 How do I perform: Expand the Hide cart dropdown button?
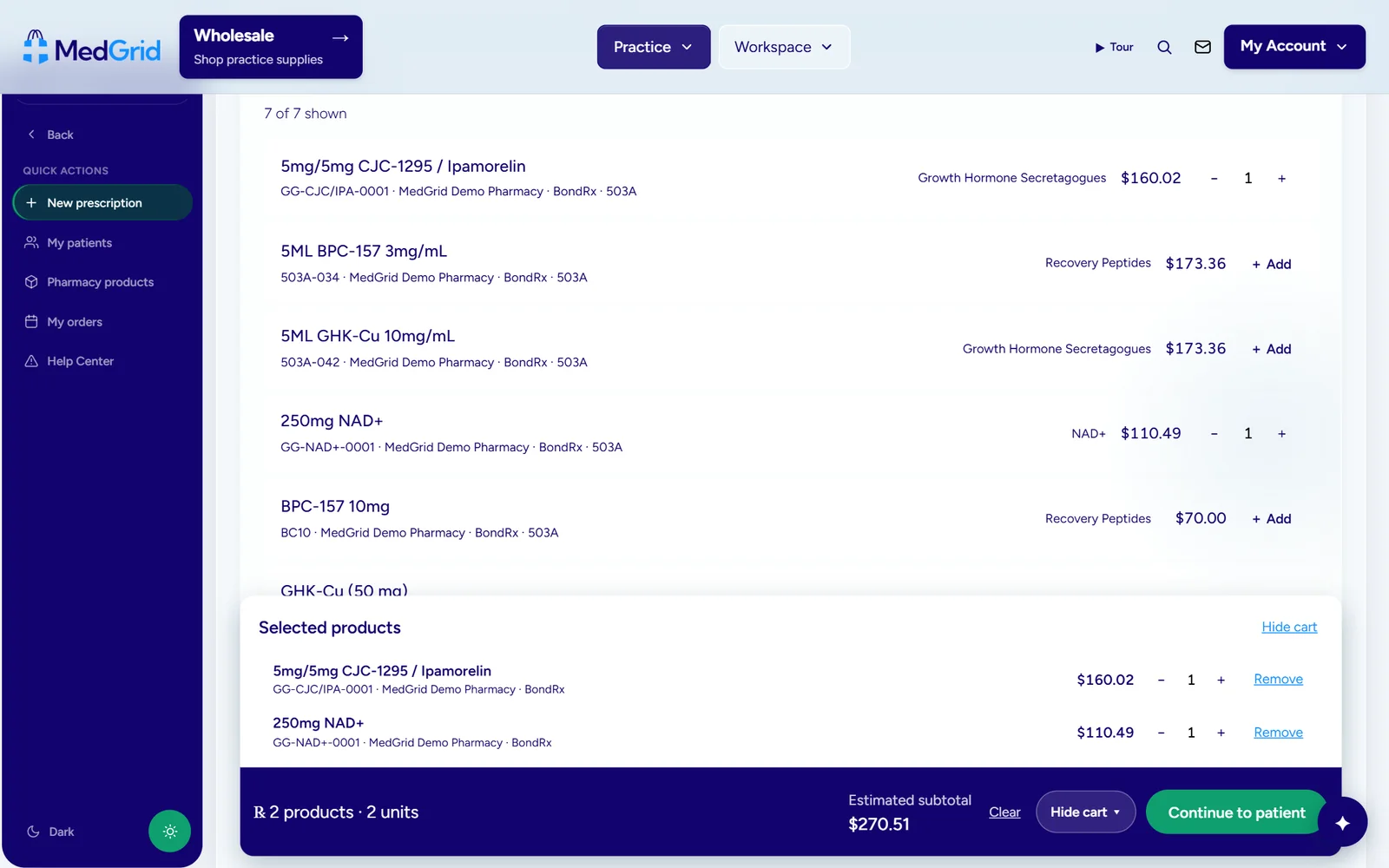pyautogui.click(x=1085, y=812)
